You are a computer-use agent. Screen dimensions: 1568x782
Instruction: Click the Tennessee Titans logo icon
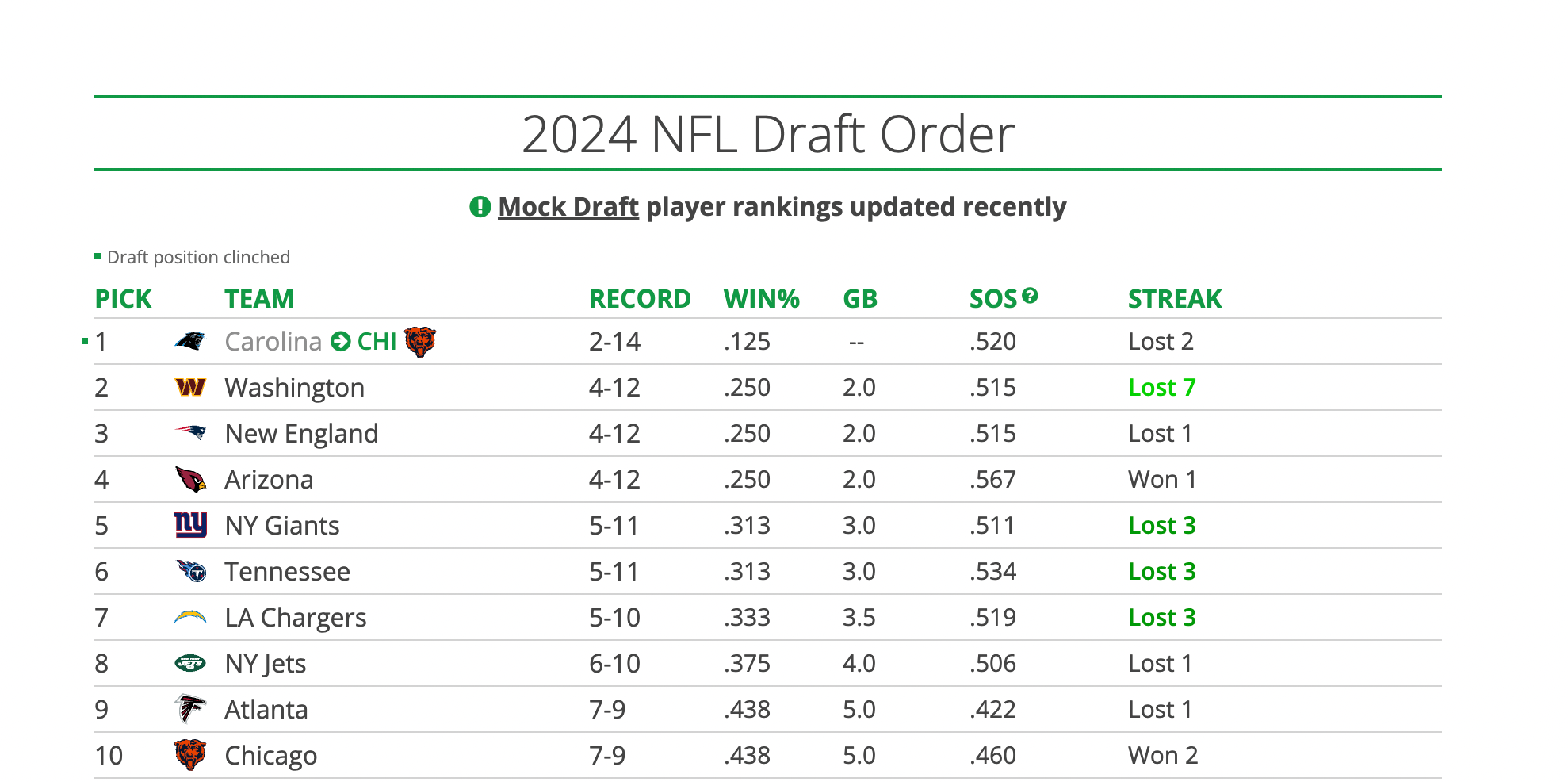point(191,571)
